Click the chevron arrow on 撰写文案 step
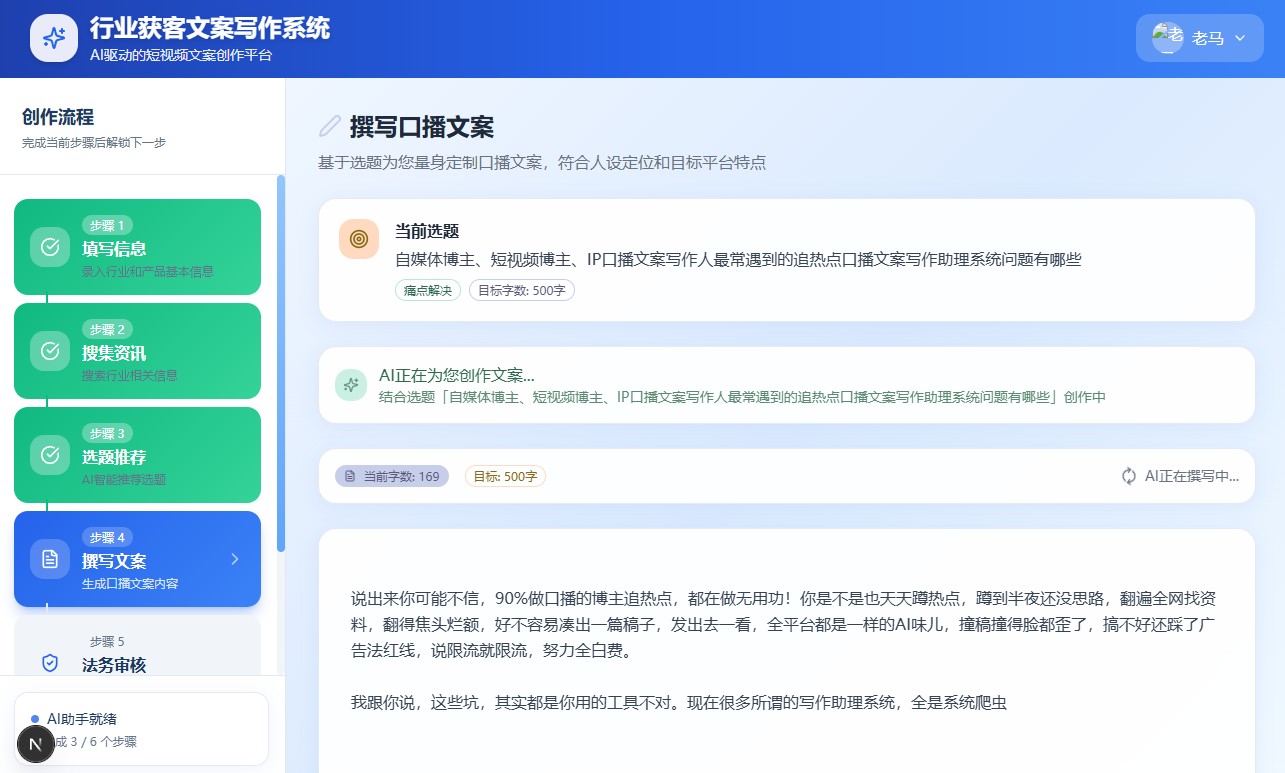 point(235,559)
